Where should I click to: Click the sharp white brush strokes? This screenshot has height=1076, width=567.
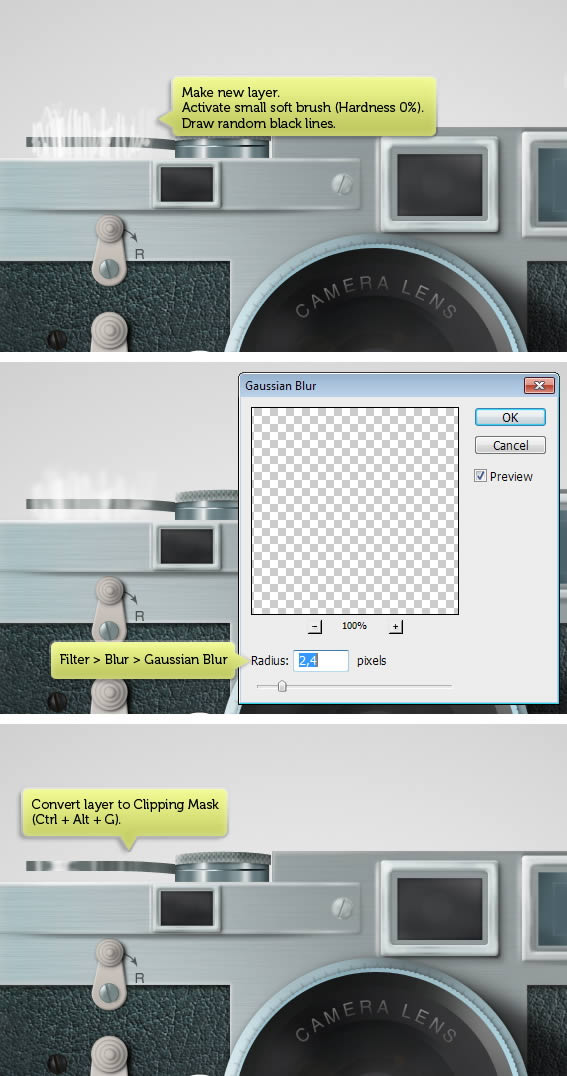[87, 124]
